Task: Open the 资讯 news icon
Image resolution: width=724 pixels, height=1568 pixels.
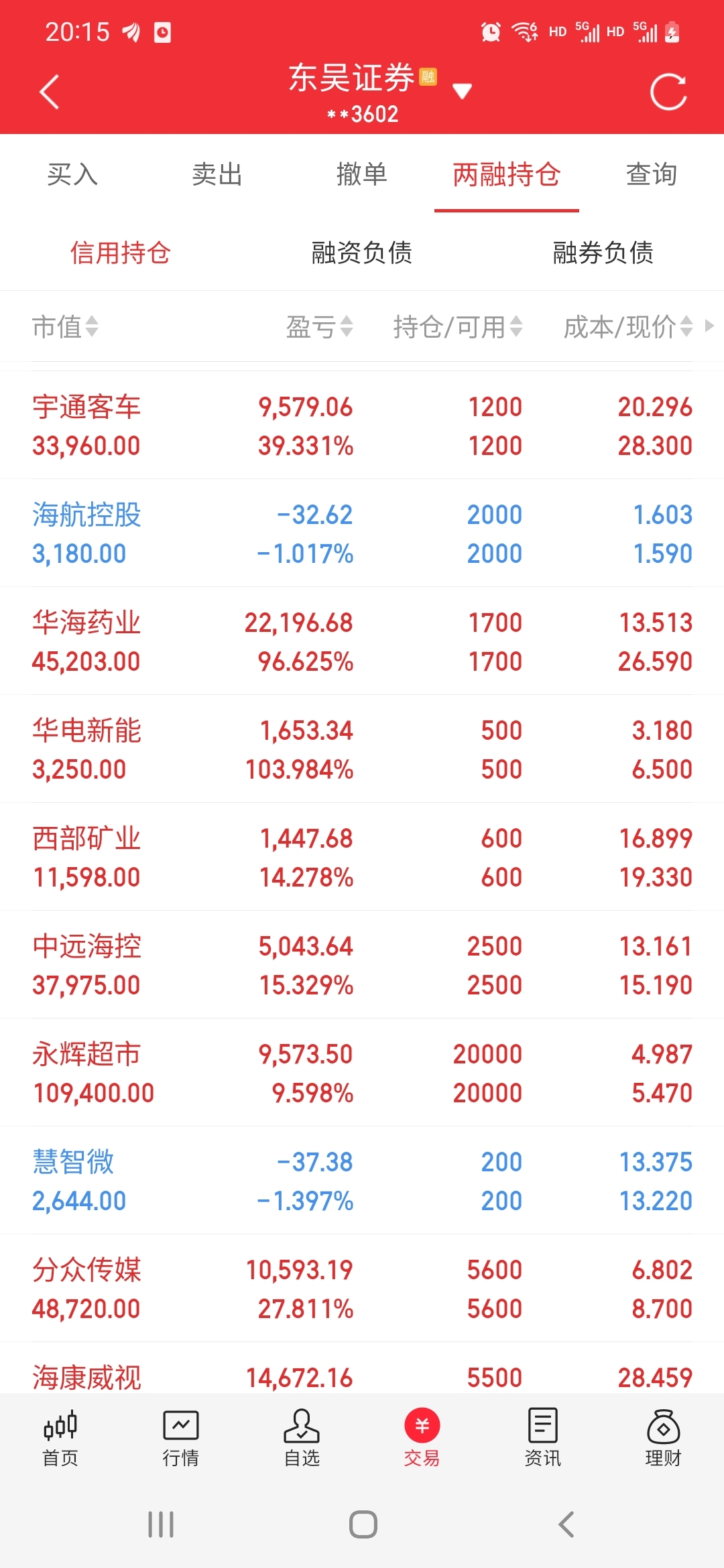Action: 542,1438
